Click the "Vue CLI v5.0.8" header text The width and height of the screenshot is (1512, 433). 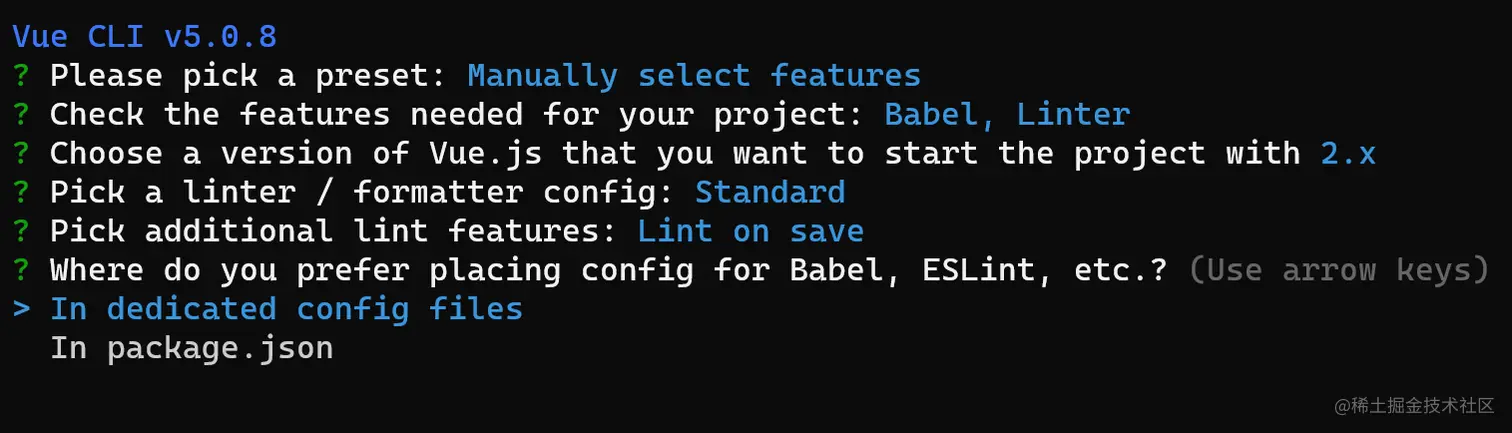tap(144, 37)
